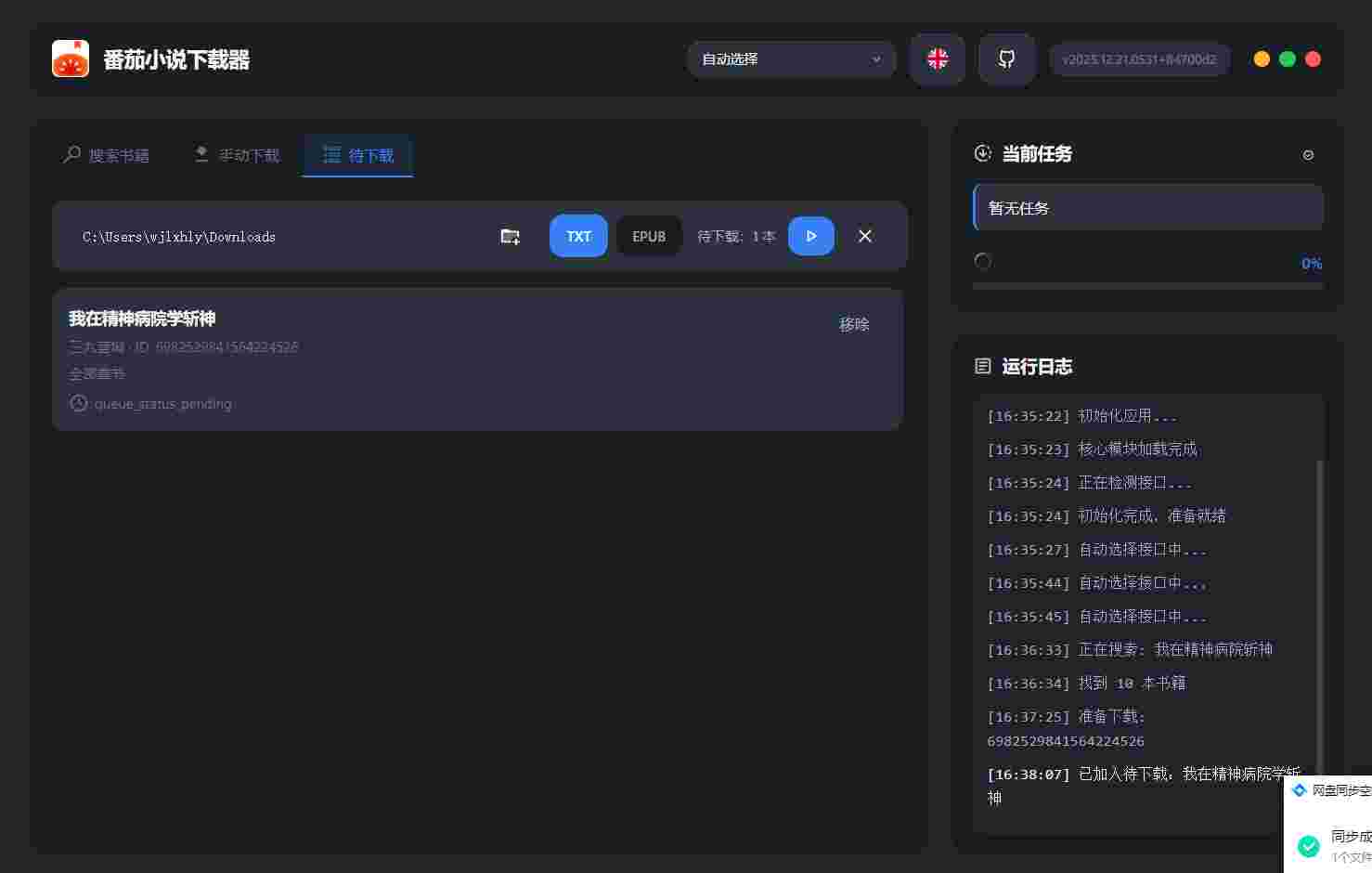Select TXT output format

[578, 236]
